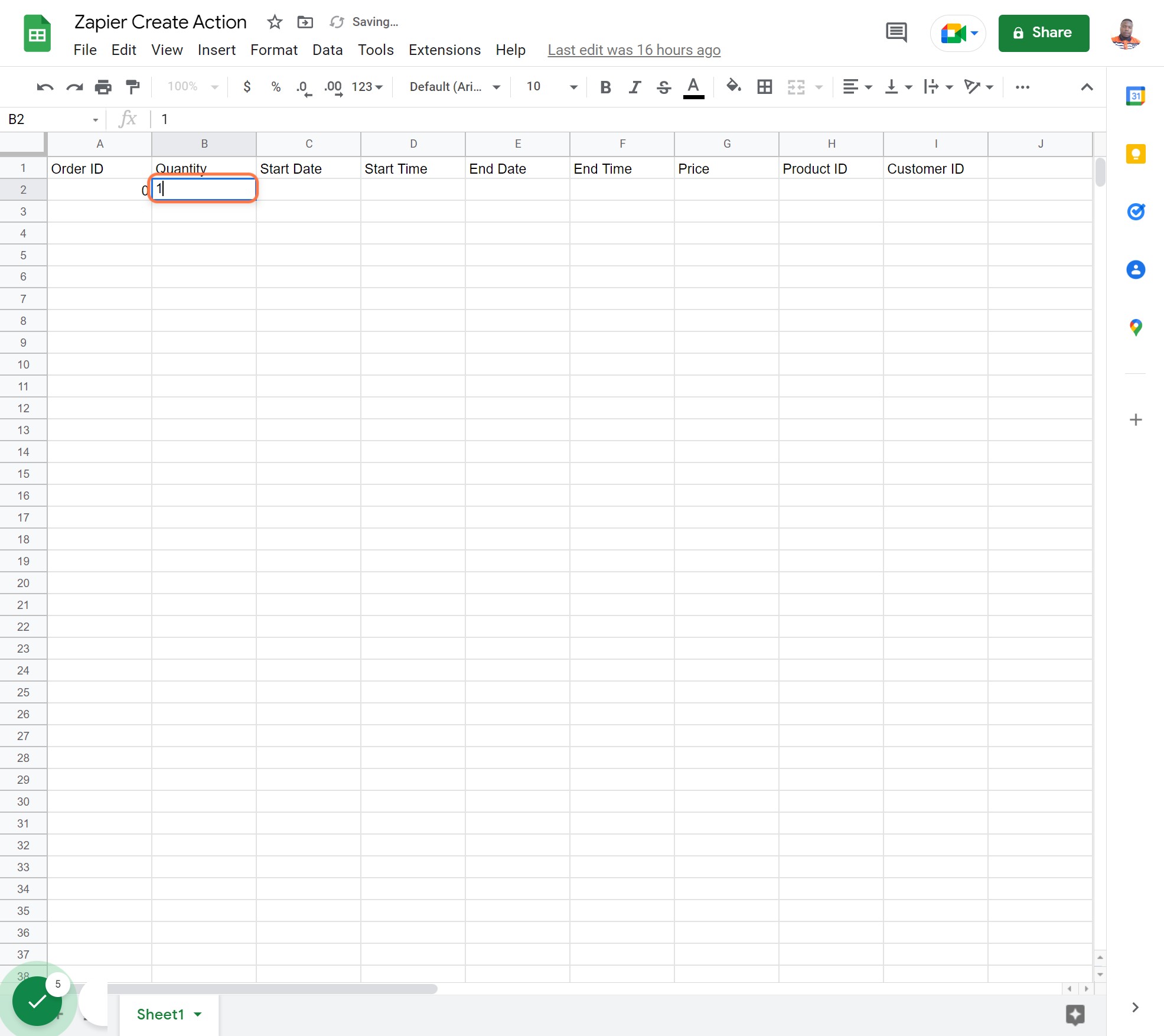1164x1036 pixels.
Task: Open the zoom 100% dropdown
Action: (x=193, y=87)
